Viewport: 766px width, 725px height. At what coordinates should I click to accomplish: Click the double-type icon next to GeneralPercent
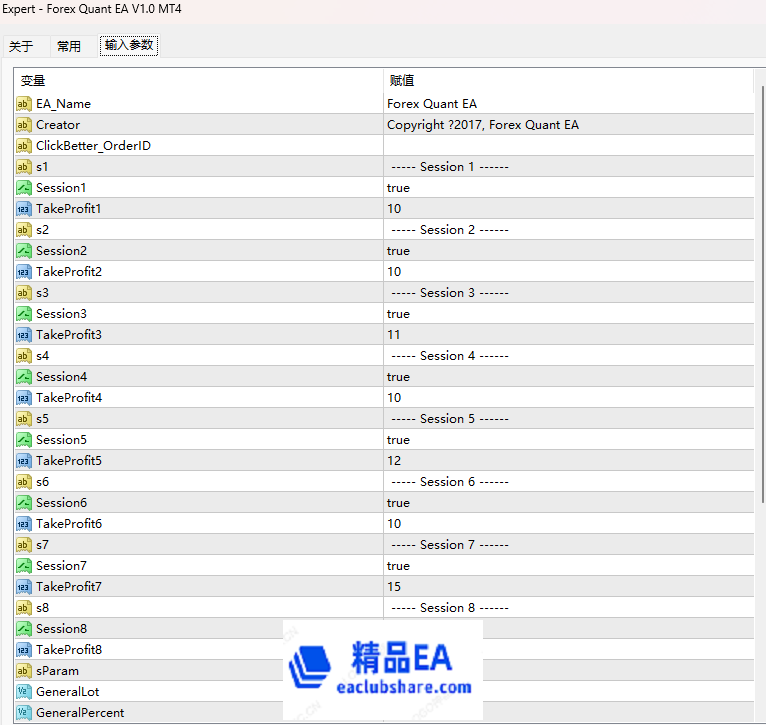coord(23,713)
